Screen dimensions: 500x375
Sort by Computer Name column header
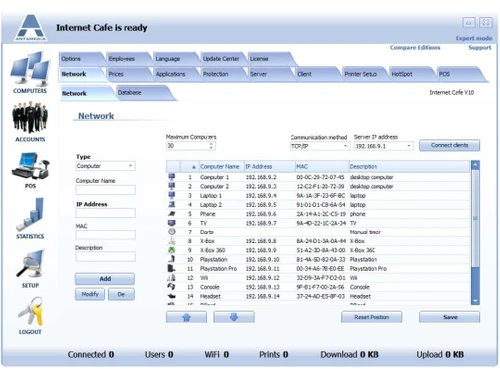220,167
